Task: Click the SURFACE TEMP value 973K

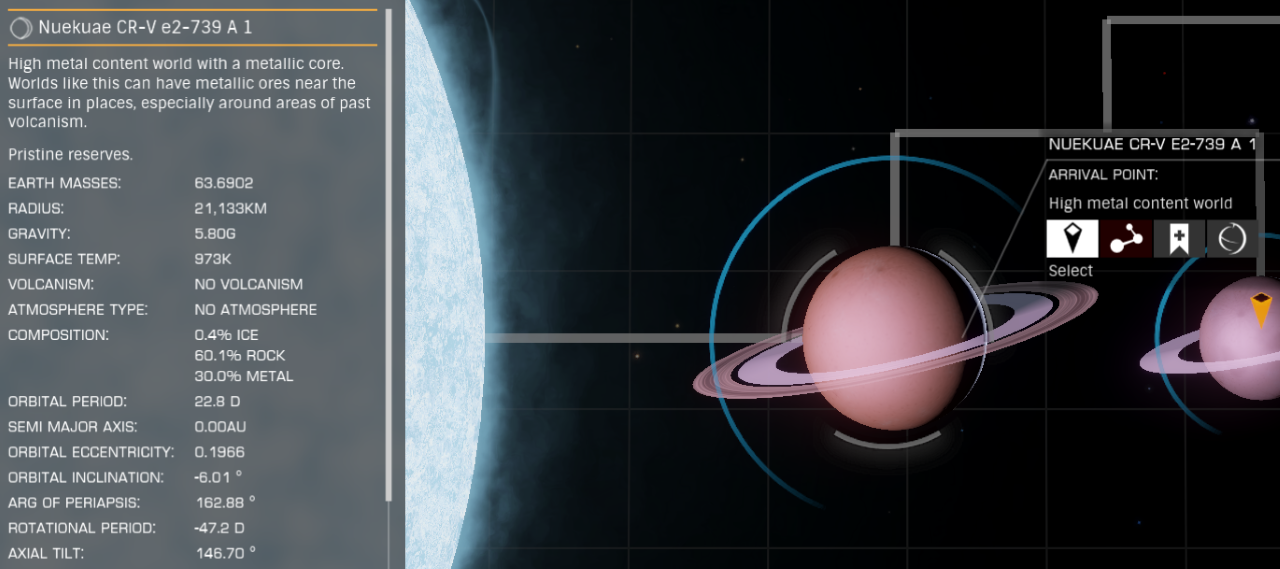Action: point(213,259)
